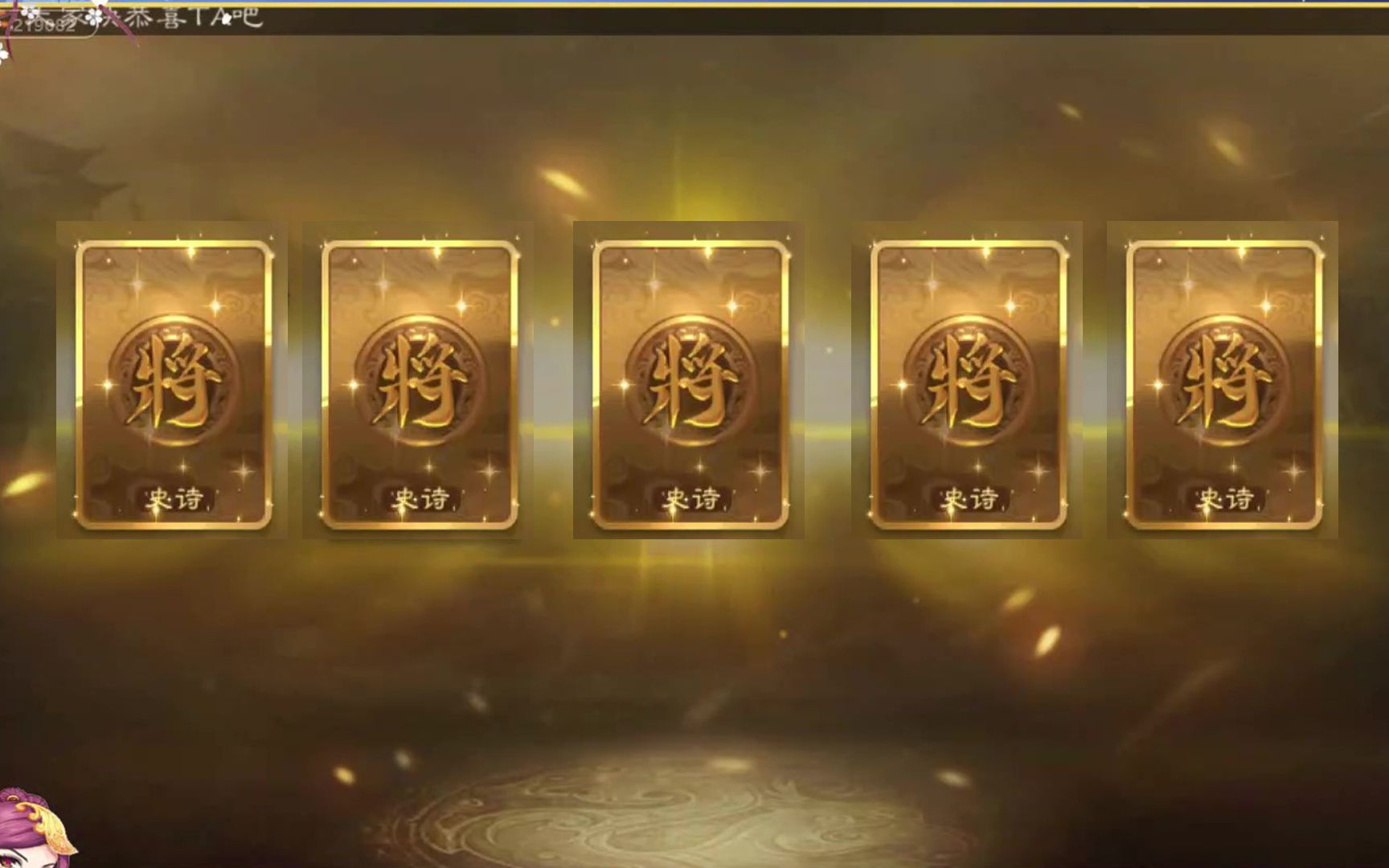1389x868 pixels.
Task: Tap the 將 emblem on the first card
Action: 174,381
